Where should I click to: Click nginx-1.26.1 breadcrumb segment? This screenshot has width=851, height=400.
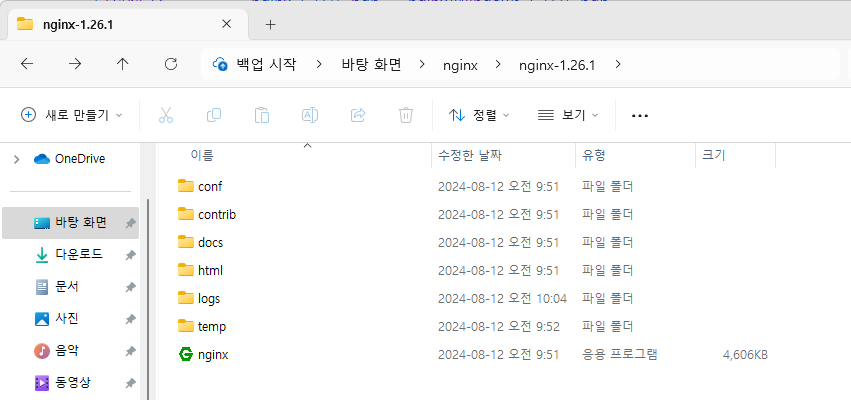point(557,66)
